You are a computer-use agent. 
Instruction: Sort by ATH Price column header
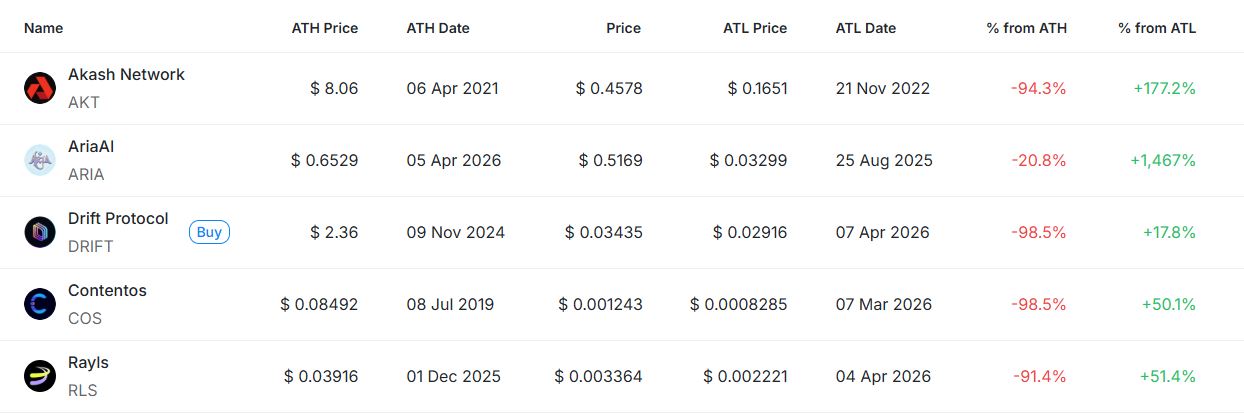click(x=324, y=28)
